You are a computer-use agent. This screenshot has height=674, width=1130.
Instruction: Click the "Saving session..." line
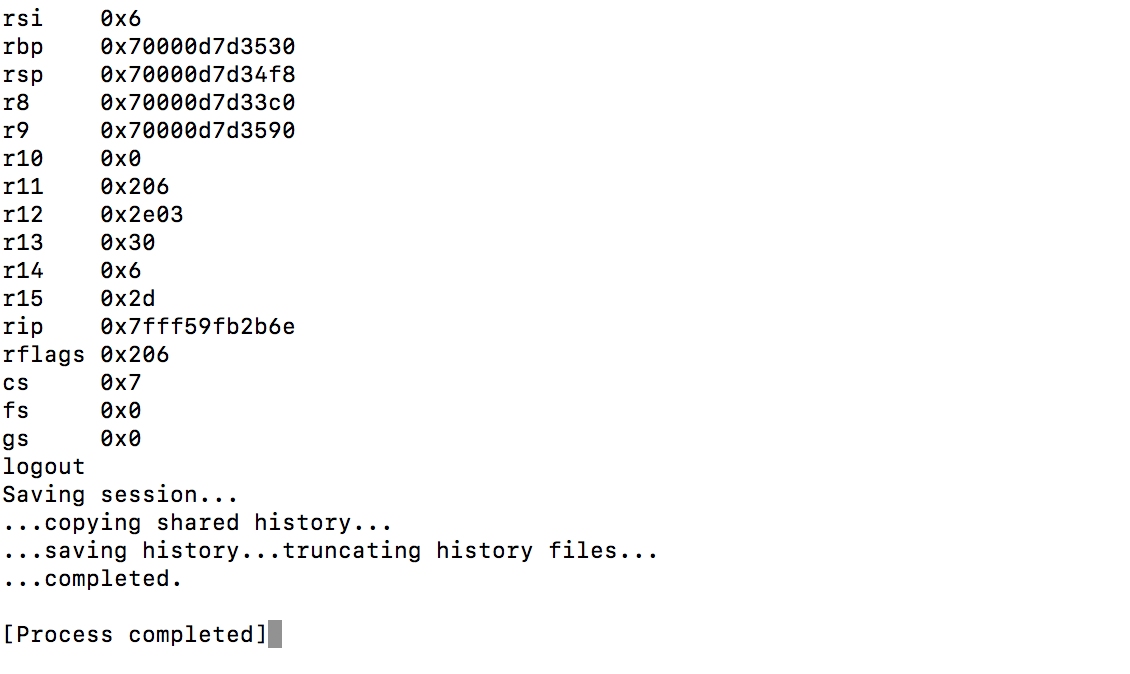(x=120, y=495)
